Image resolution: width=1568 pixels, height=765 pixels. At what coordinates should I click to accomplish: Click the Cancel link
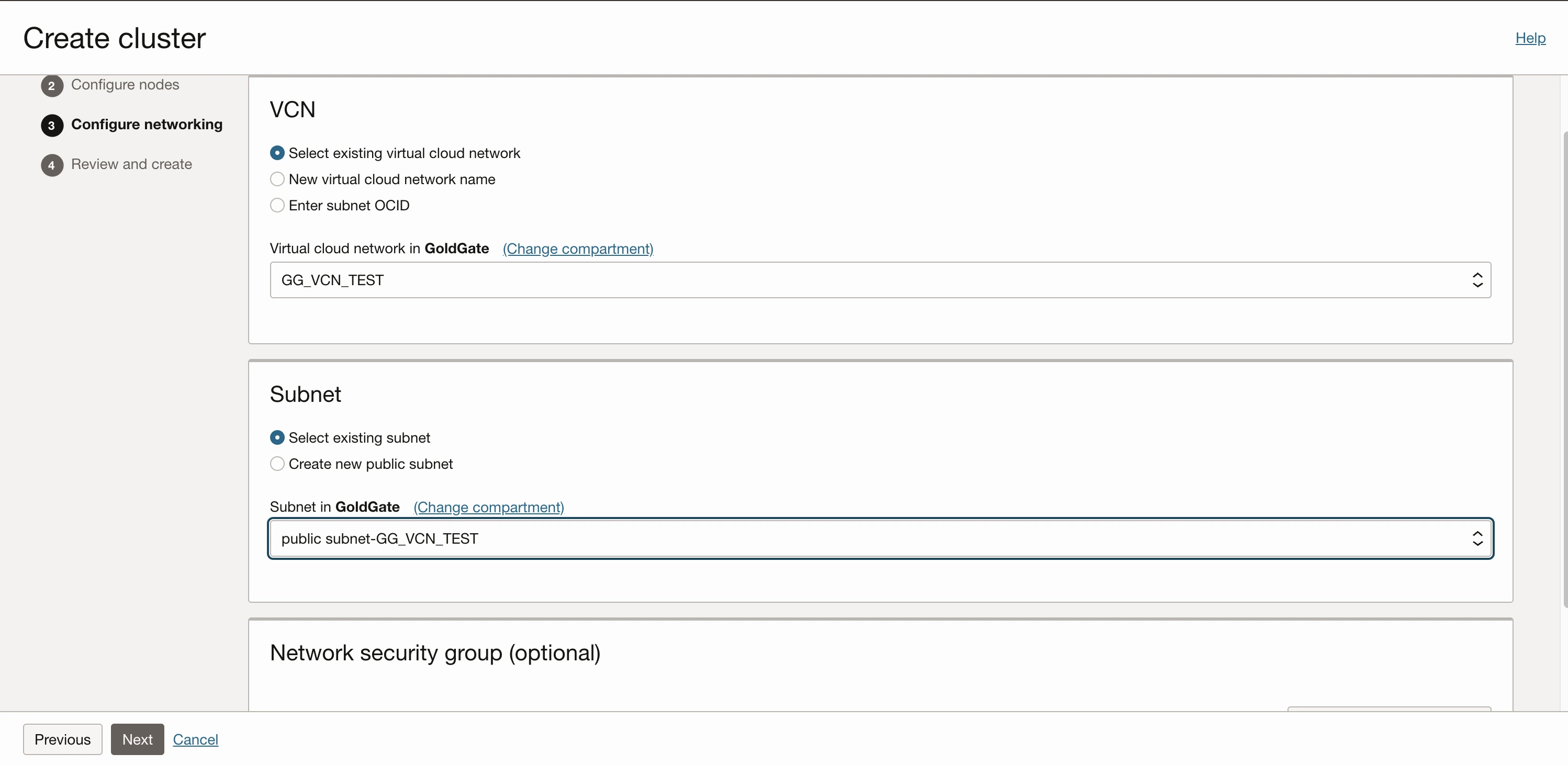(x=195, y=739)
